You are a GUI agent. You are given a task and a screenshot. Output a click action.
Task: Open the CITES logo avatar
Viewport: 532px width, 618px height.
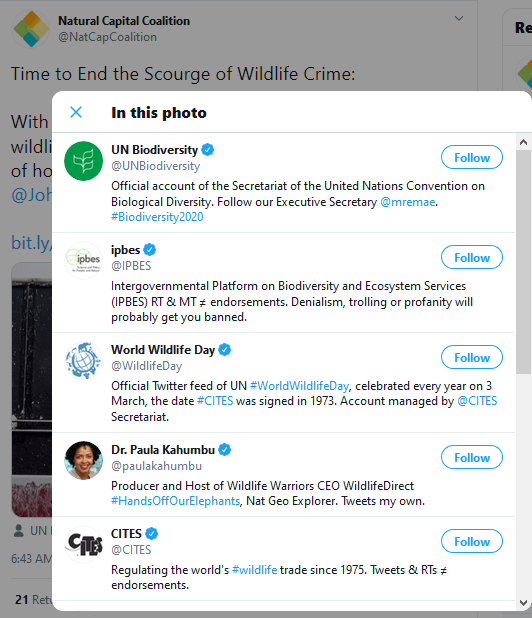[84, 544]
